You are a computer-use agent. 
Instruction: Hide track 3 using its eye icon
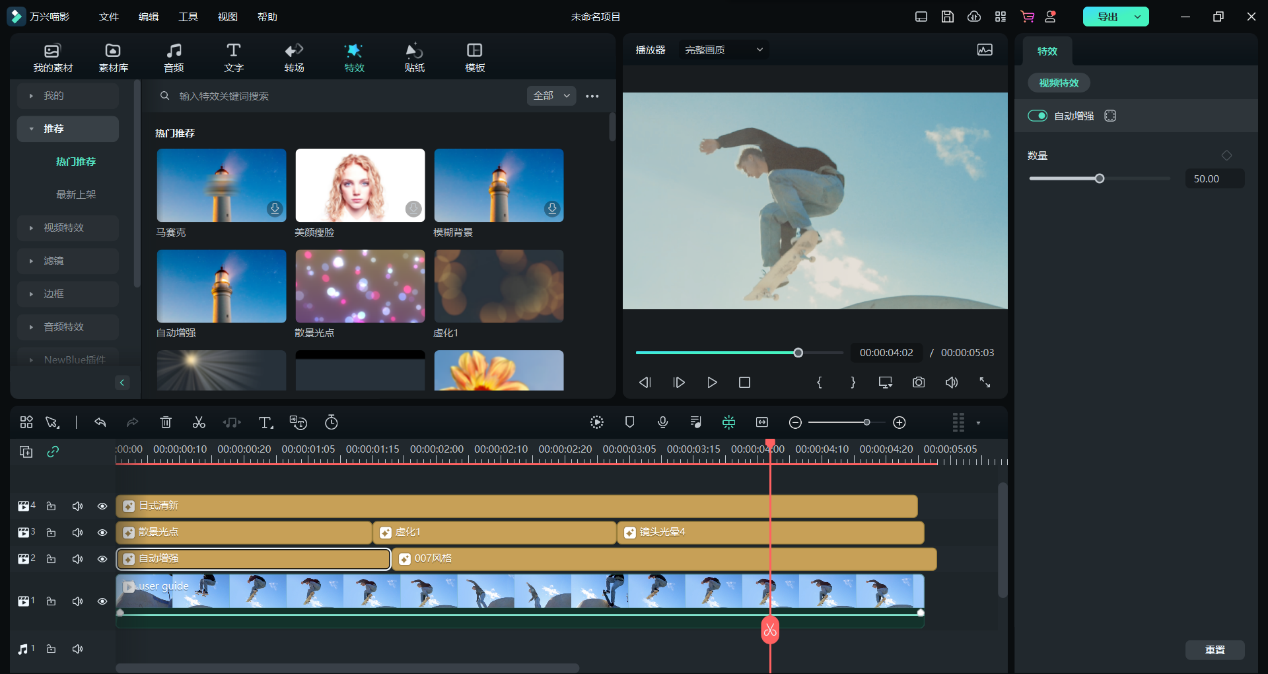[x=102, y=532]
